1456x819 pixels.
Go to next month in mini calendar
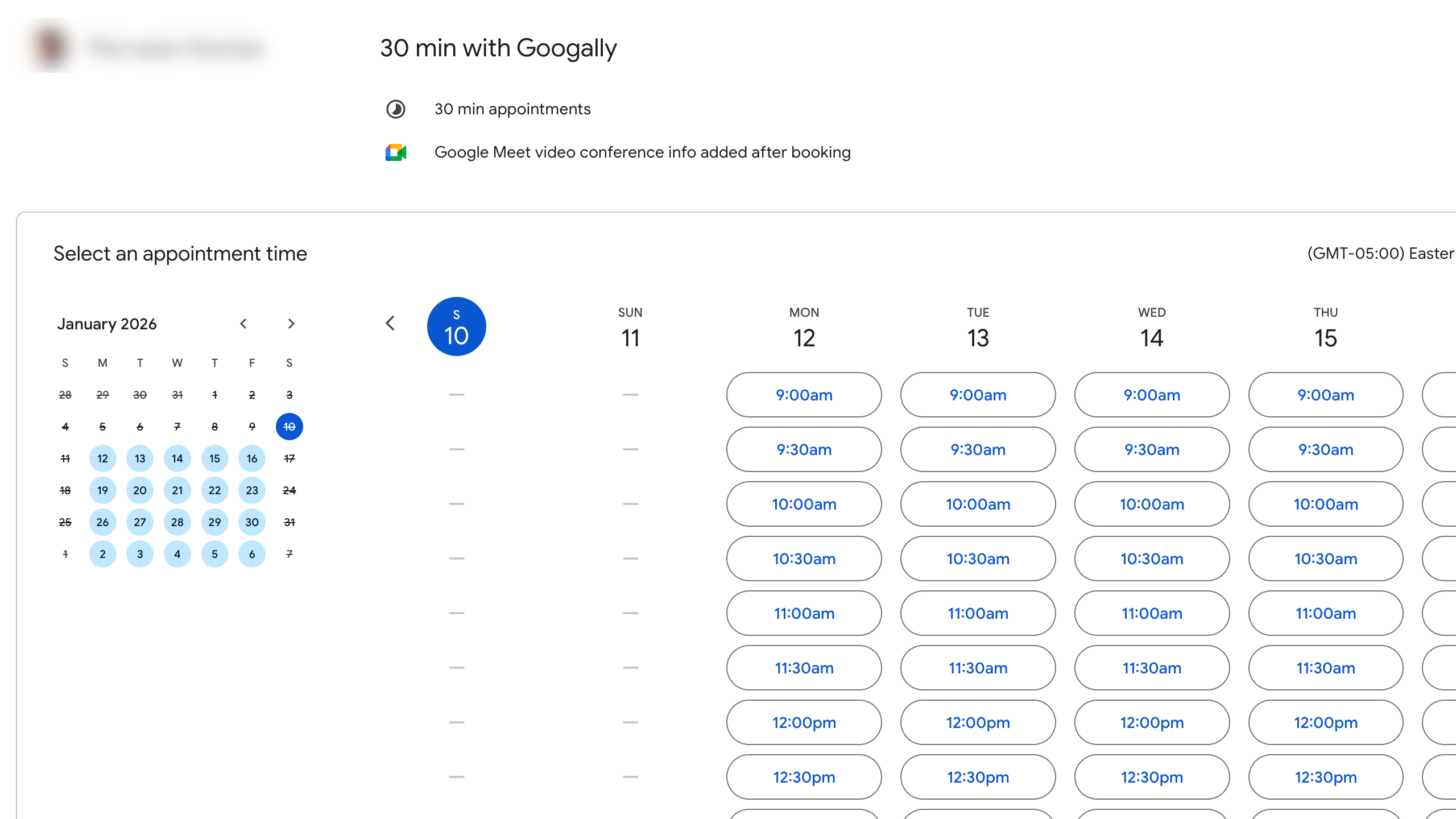coord(291,324)
